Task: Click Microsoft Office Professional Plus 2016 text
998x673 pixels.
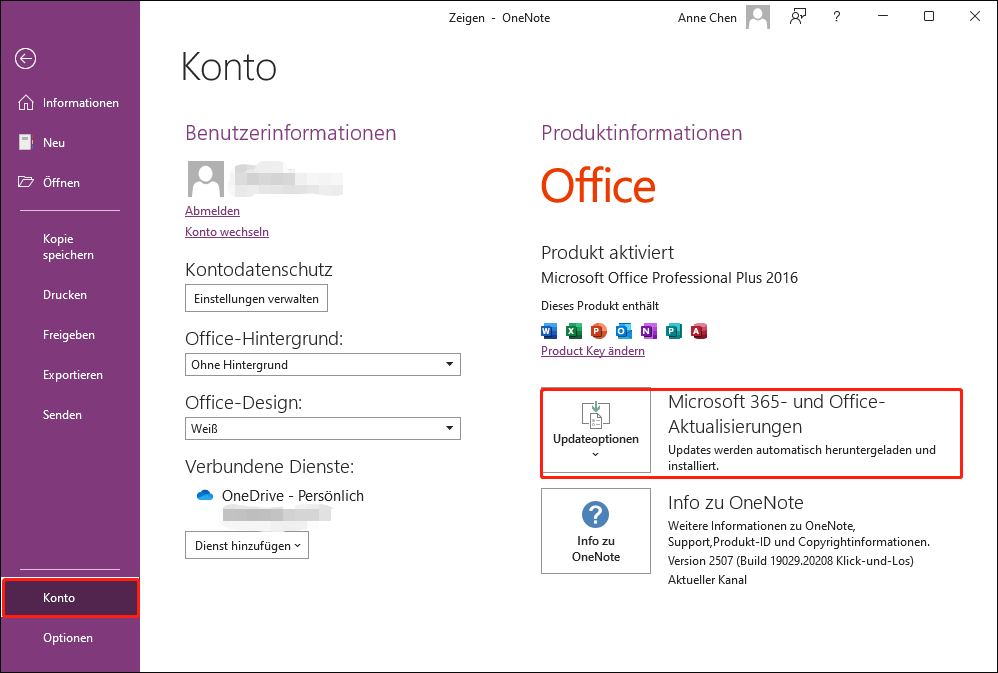Action: tap(669, 278)
